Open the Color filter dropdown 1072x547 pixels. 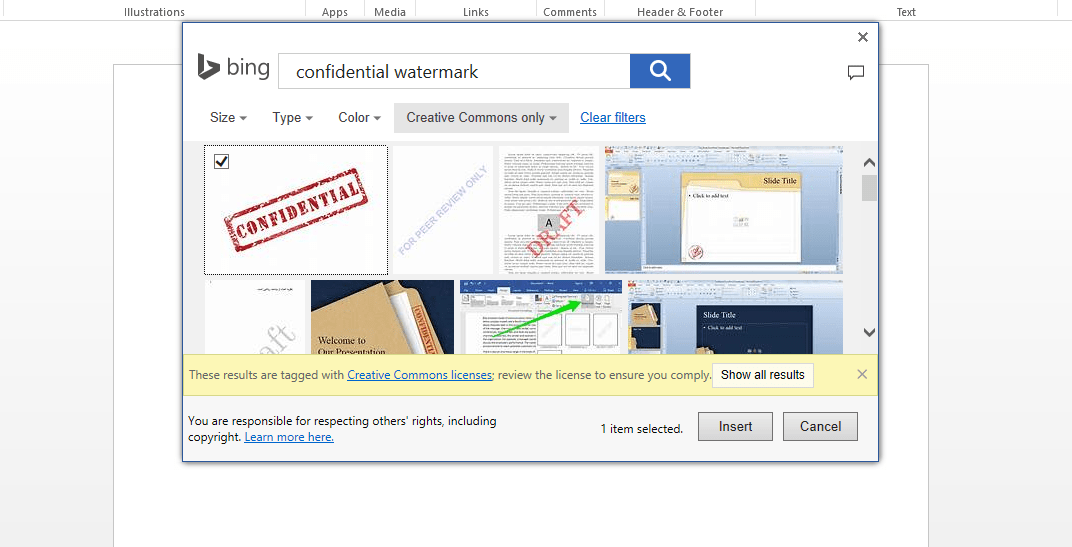pyautogui.click(x=360, y=118)
